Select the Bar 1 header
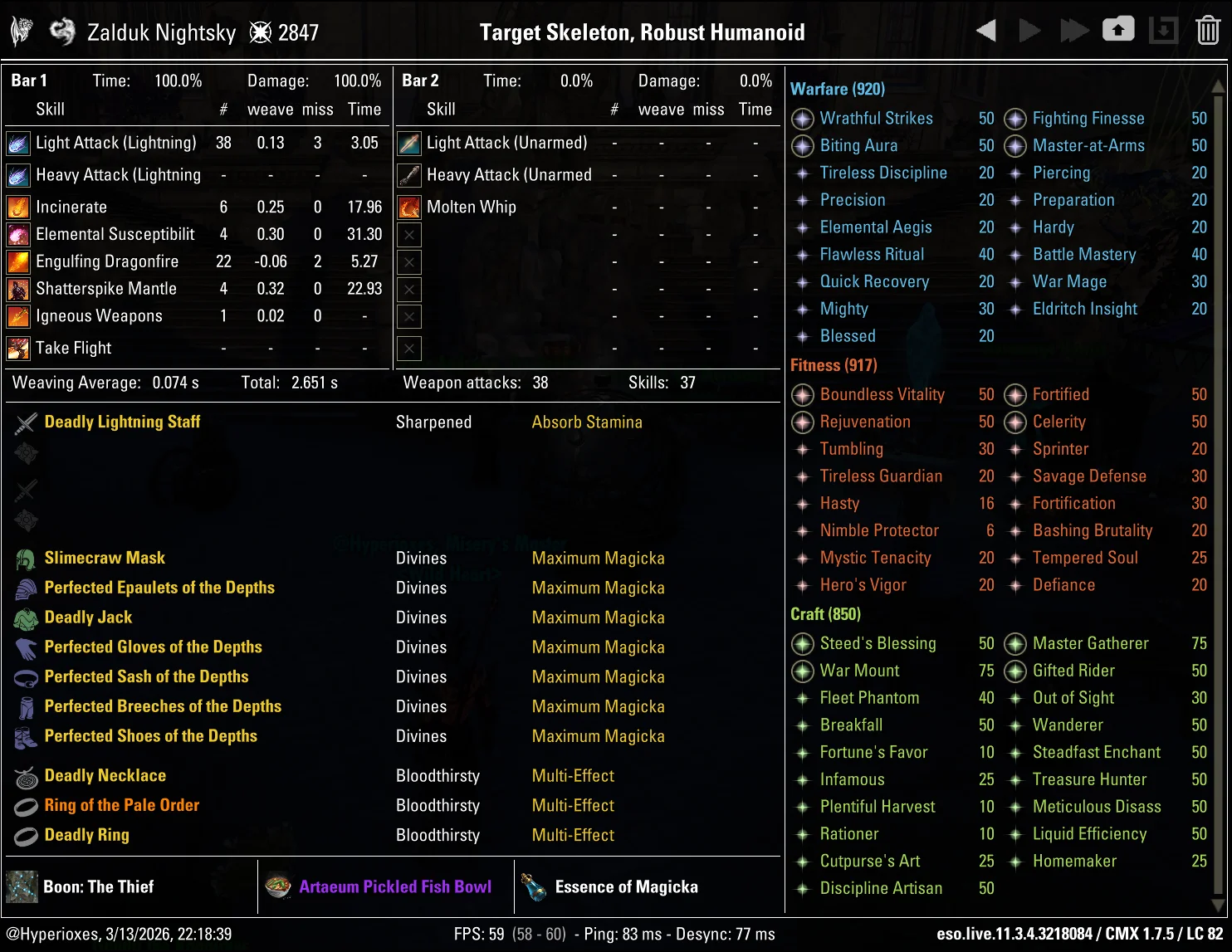The height and width of the screenshot is (952, 1232). 29,81
